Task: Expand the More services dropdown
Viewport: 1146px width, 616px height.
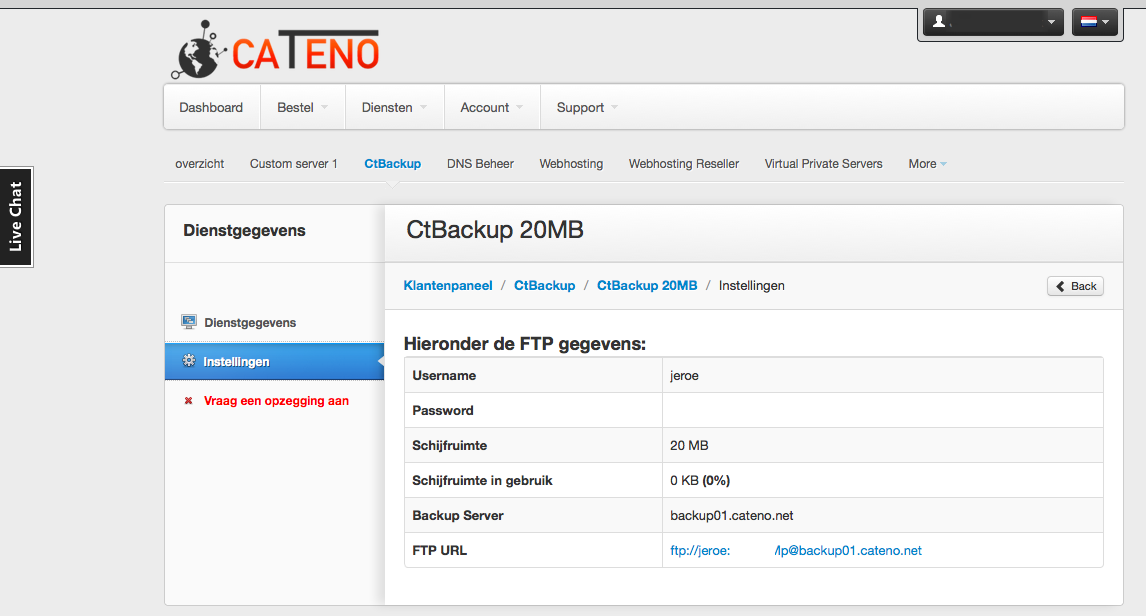Action: [x=927, y=164]
